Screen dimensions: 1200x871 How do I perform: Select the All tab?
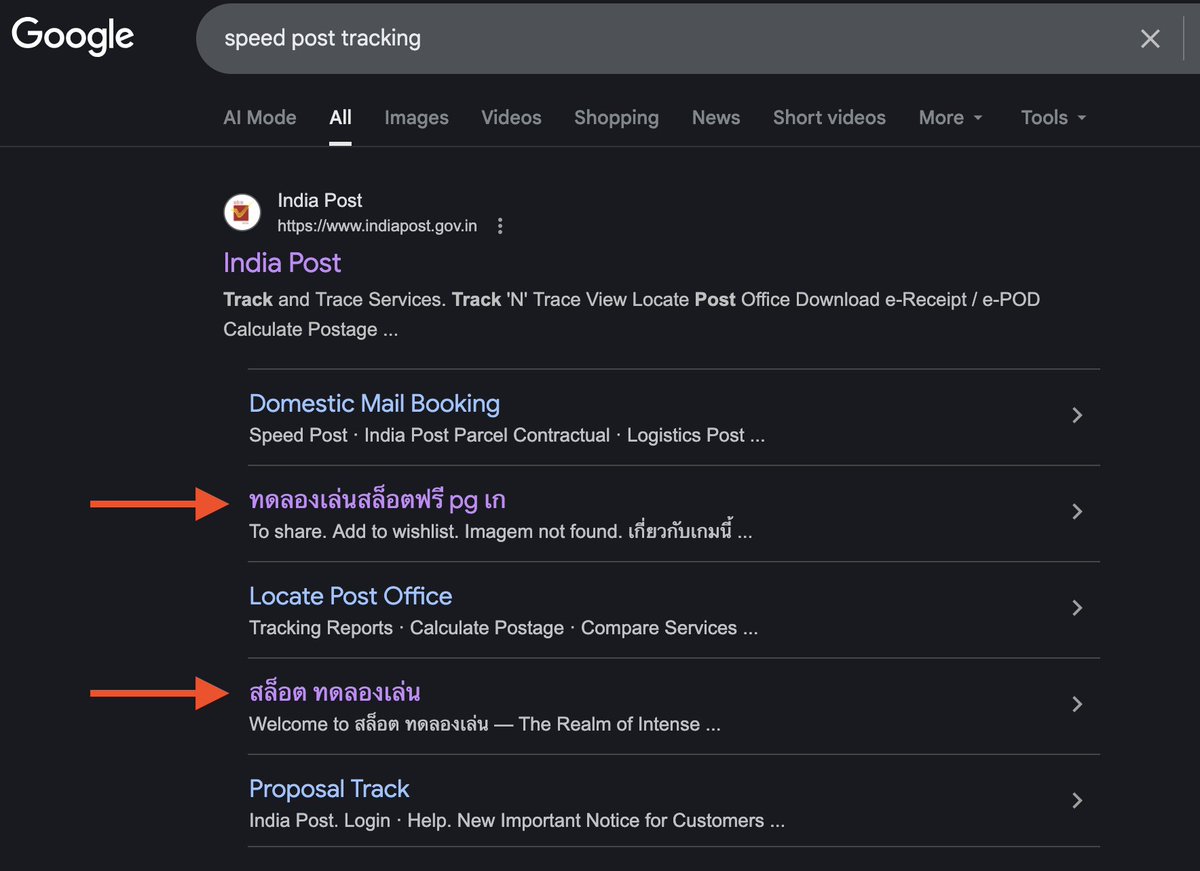tap(341, 118)
